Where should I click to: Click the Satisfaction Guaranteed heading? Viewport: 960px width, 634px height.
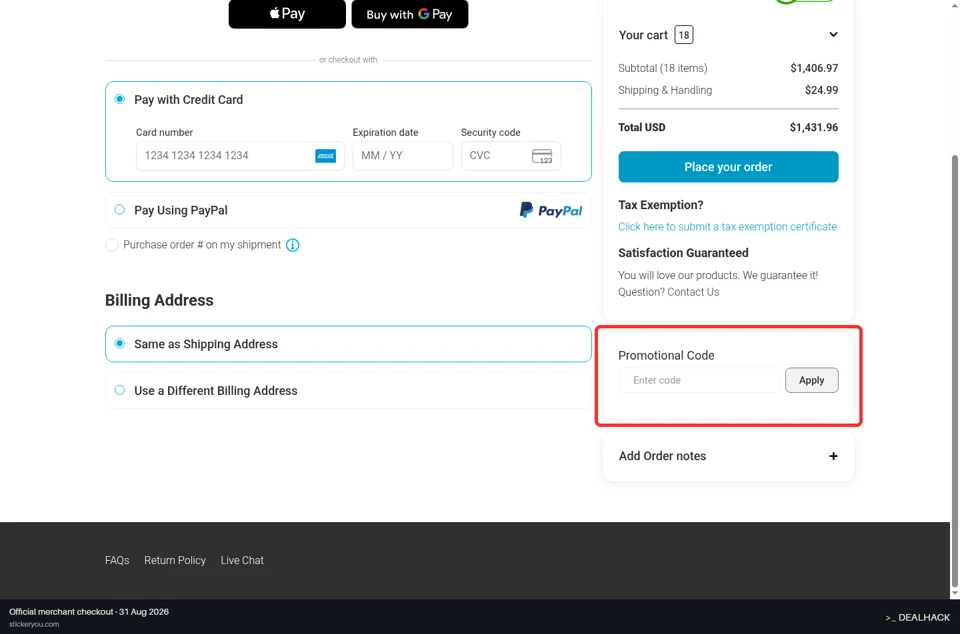coord(683,253)
